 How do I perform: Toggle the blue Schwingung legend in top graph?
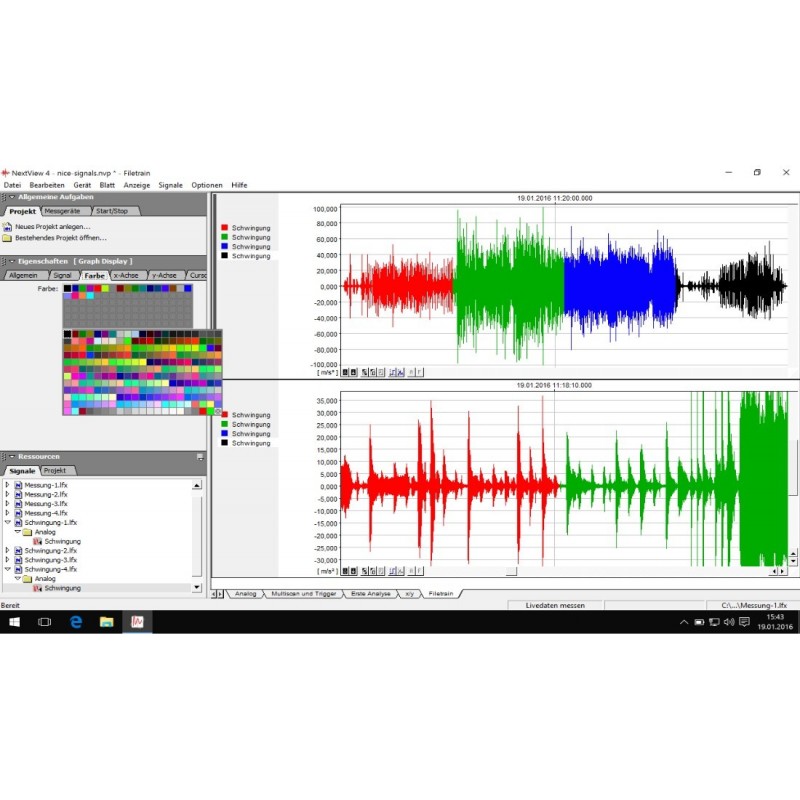point(224,246)
